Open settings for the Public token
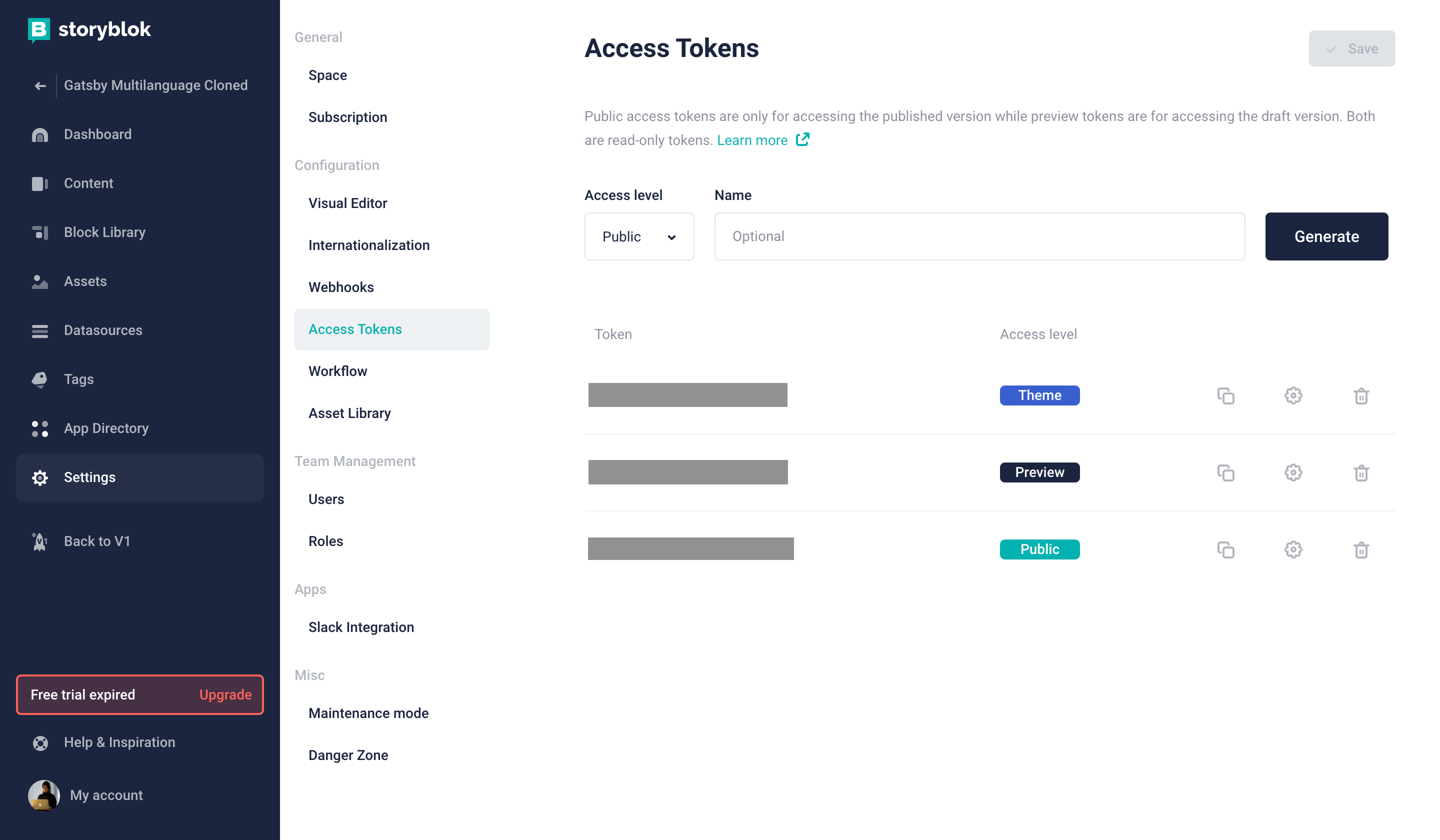This screenshot has height=840, width=1440. tap(1293, 549)
